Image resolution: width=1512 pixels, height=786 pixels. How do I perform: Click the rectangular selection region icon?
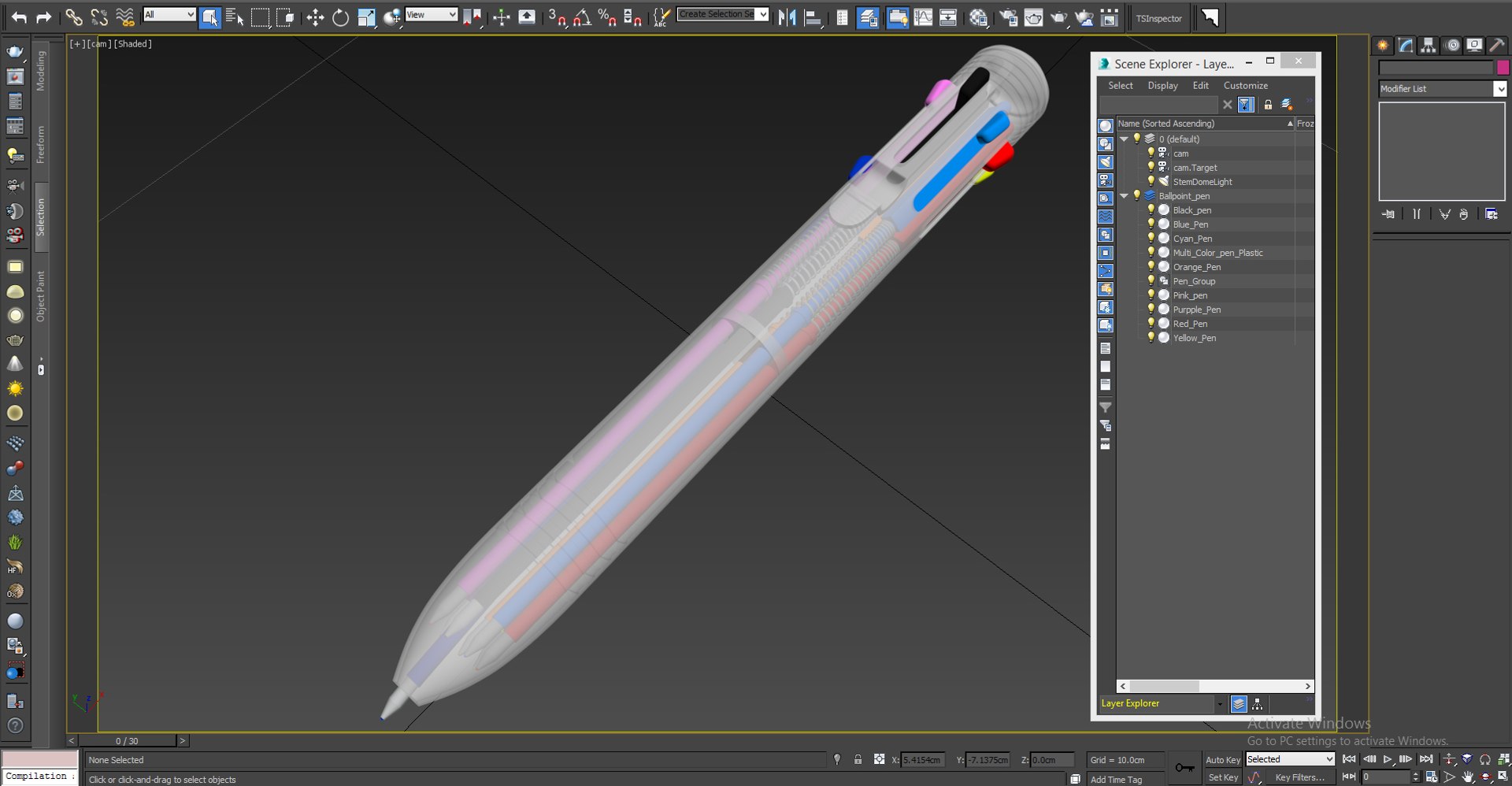[260, 17]
